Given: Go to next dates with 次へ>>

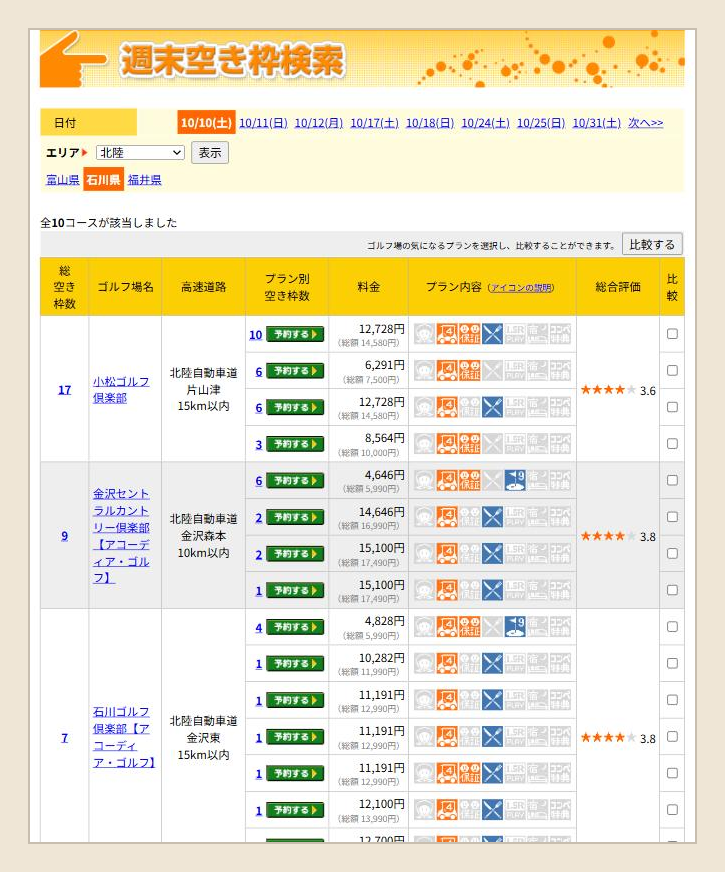Looking at the screenshot, I should 645,123.
